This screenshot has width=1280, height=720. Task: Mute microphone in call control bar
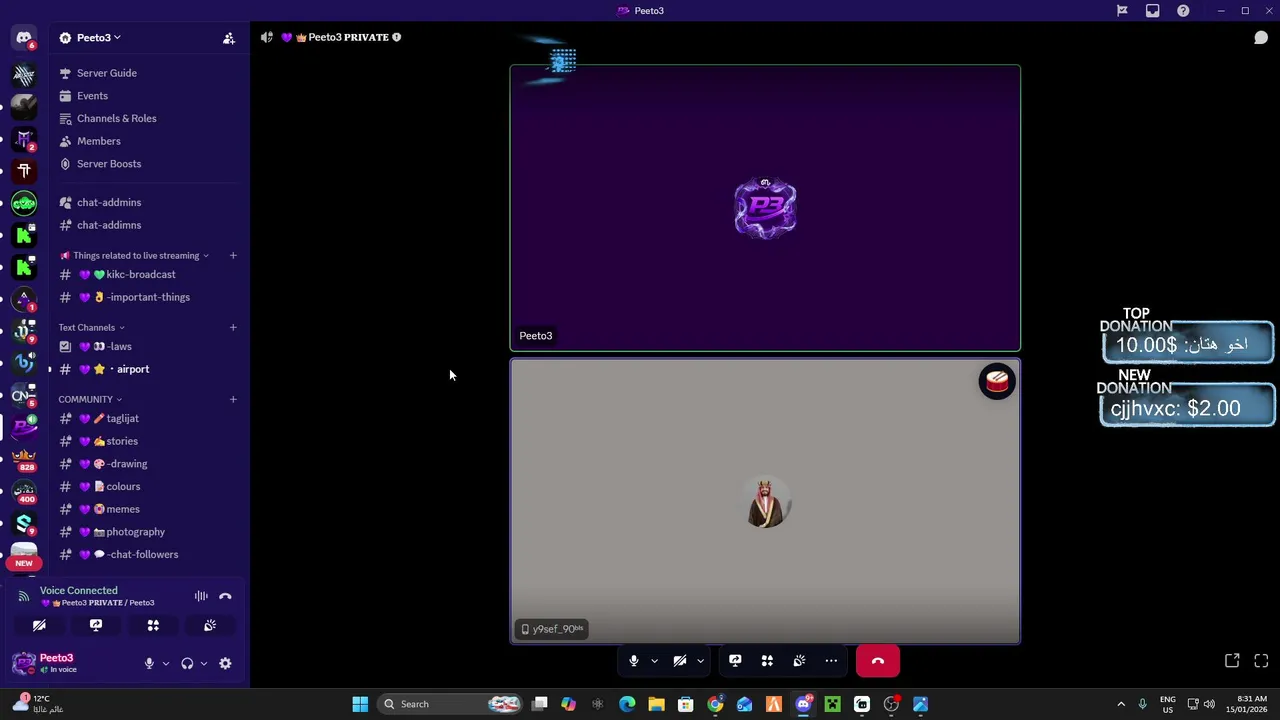click(633, 661)
